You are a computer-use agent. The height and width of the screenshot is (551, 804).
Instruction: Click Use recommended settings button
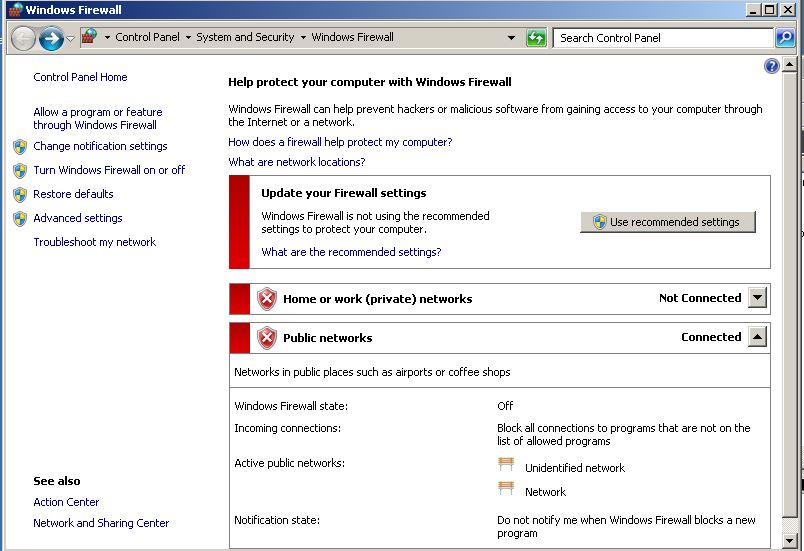[x=668, y=222]
